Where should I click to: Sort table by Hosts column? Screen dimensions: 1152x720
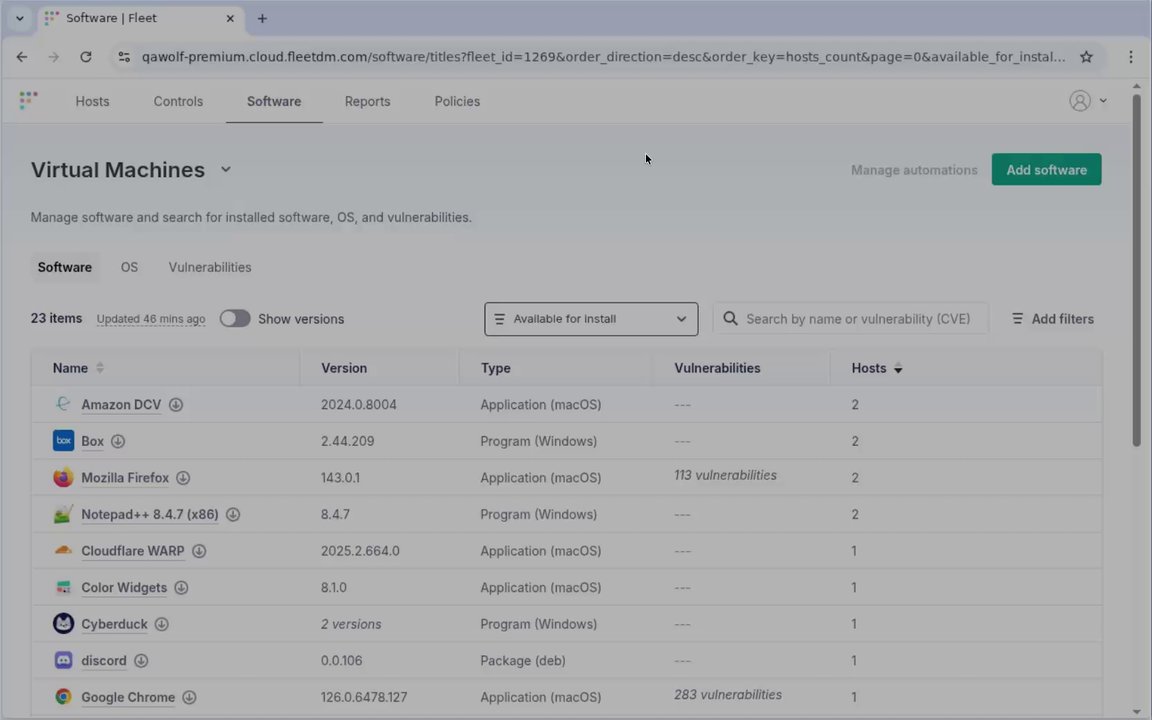point(876,368)
